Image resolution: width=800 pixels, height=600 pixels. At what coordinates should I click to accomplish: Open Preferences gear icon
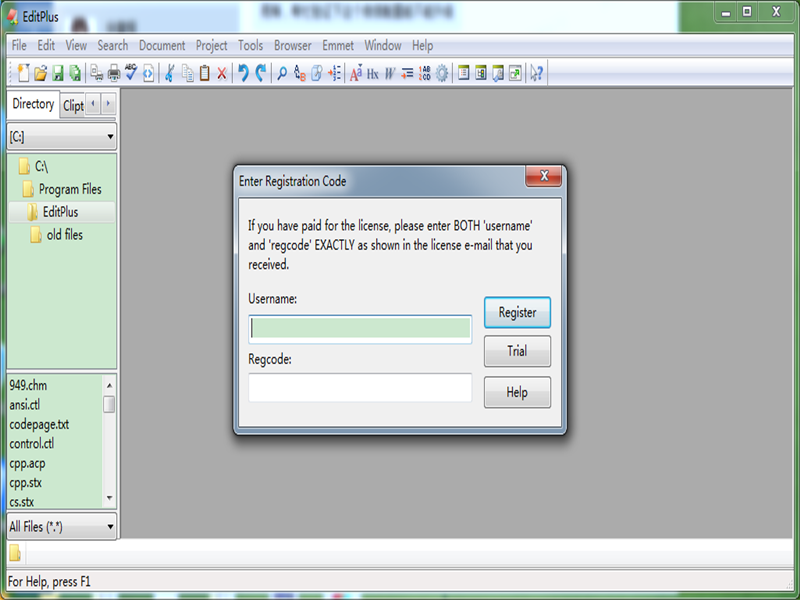[x=442, y=73]
